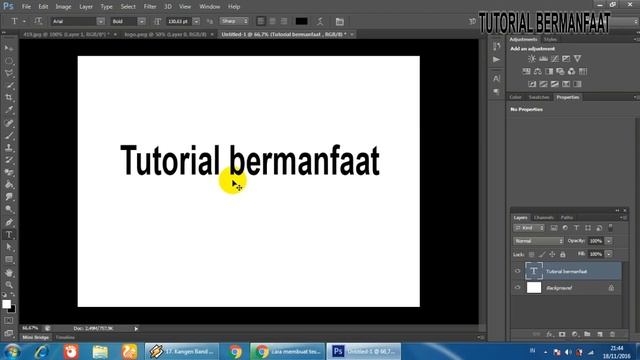This screenshot has width=640, height=360.
Task: Add a Color Balance adjustment
Action: point(538,71)
